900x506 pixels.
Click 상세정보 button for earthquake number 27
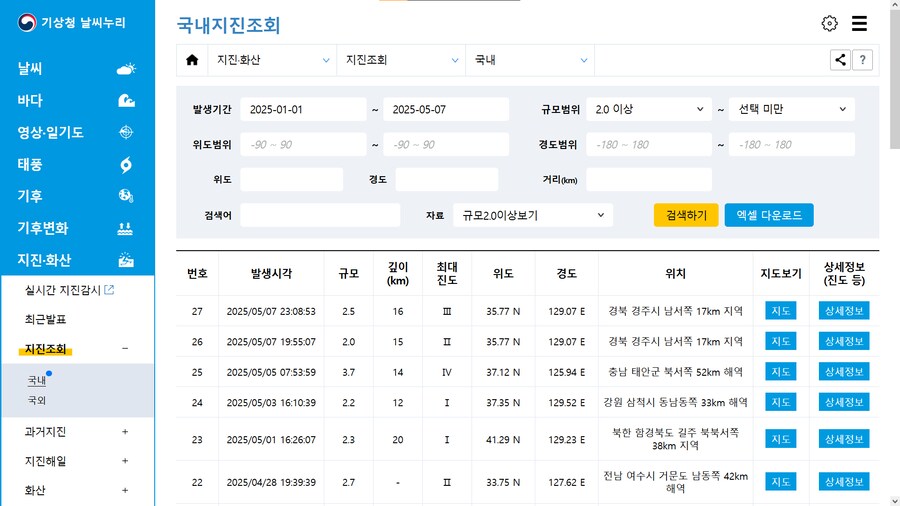tap(844, 311)
